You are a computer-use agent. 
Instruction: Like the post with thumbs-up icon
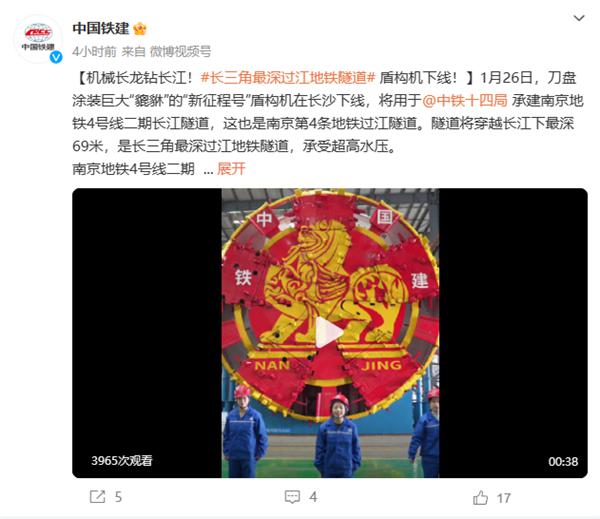click(480, 498)
